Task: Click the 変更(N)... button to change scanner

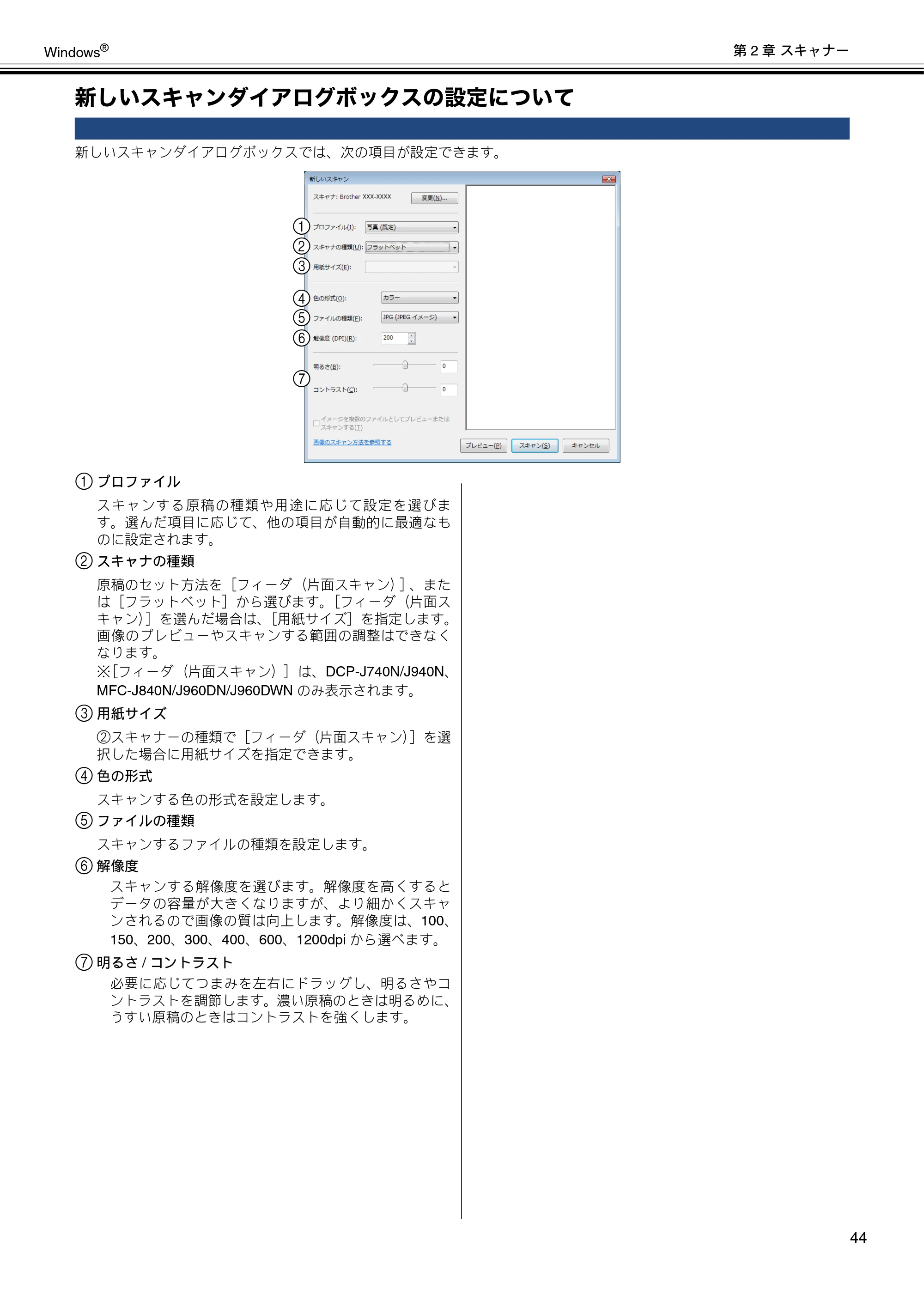Action: [x=434, y=198]
